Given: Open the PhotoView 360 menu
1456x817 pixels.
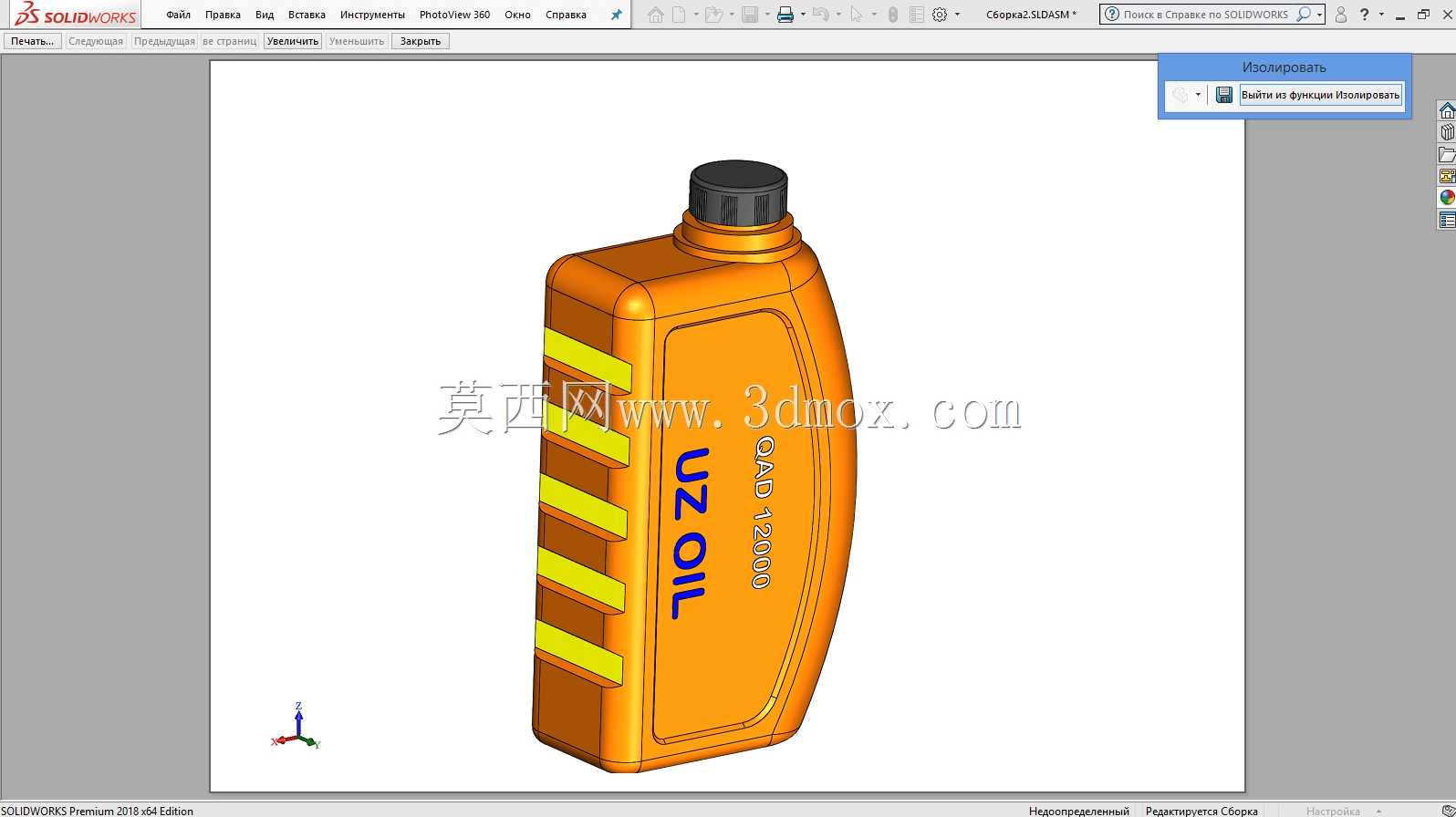Looking at the screenshot, I should click(454, 15).
